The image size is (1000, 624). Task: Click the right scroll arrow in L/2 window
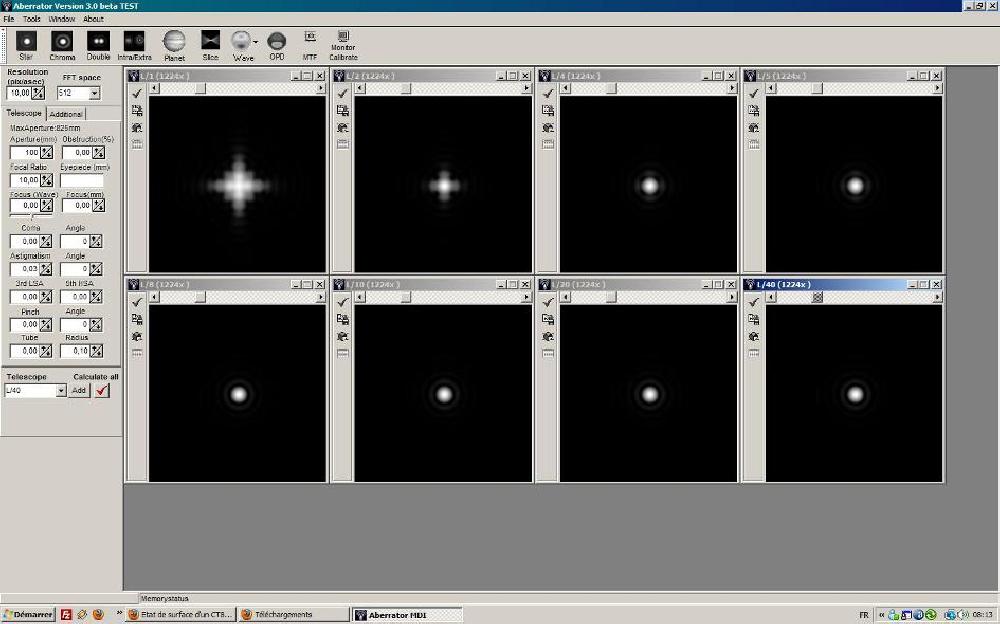pyautogui.click(x=526, y=88)
